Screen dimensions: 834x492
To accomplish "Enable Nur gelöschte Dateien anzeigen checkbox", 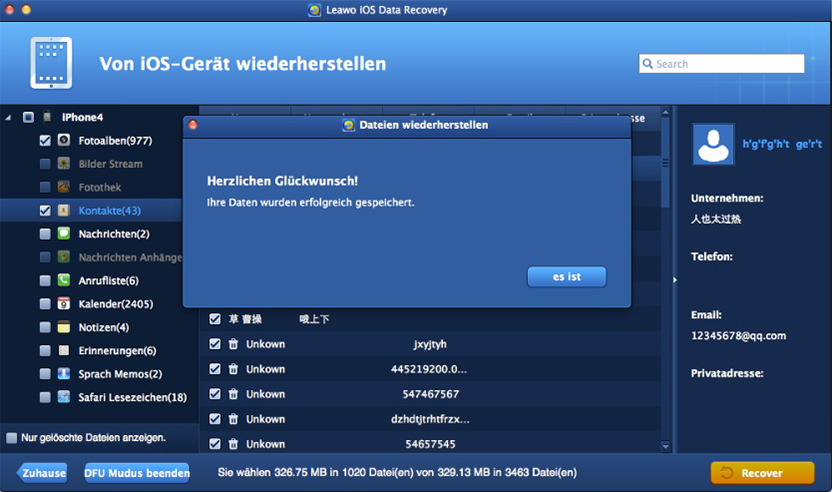I will coord(11,438).
